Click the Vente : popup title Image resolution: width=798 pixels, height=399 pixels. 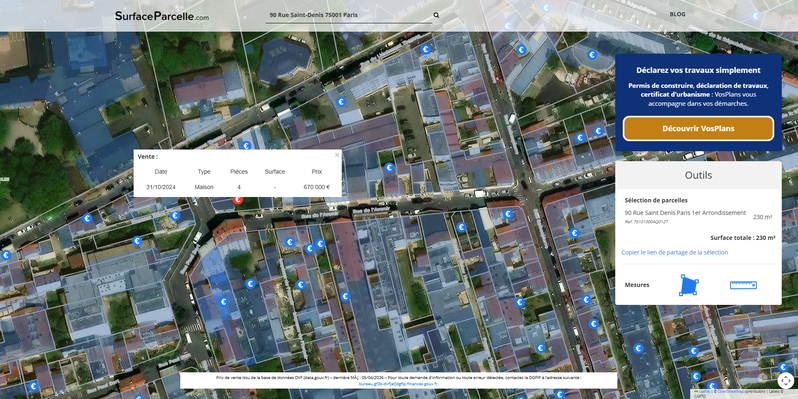coord(148,157)
